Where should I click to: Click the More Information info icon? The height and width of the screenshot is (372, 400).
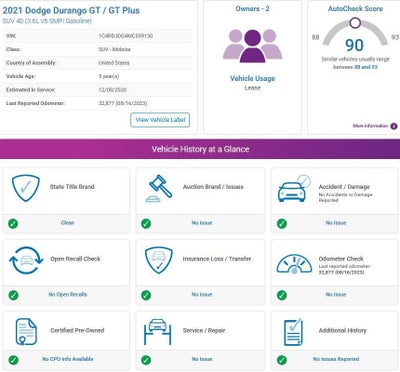(394, 126)
